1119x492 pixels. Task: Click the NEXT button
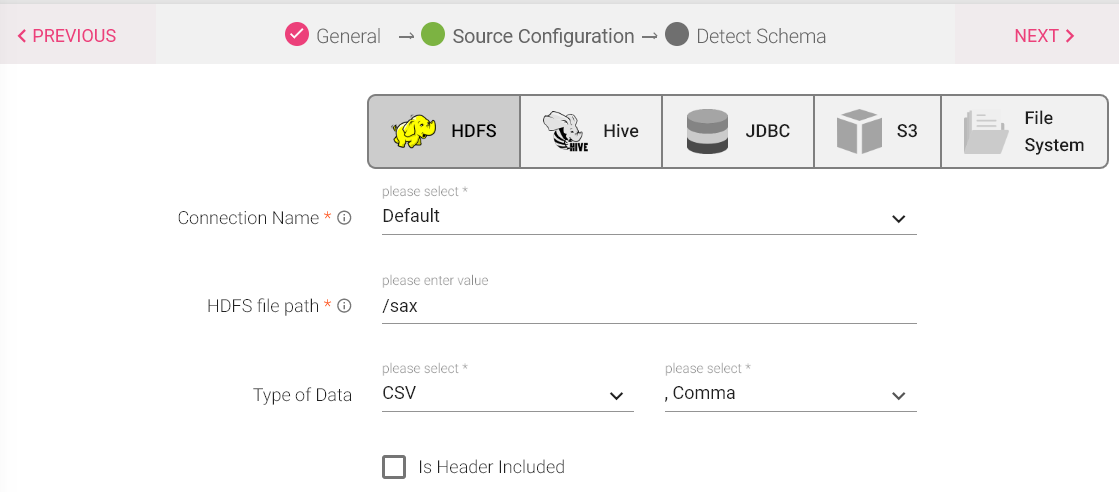[x=1044, y=36]
